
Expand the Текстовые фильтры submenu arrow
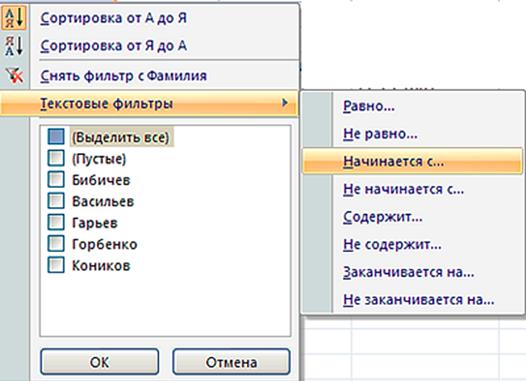click(285, 103)
